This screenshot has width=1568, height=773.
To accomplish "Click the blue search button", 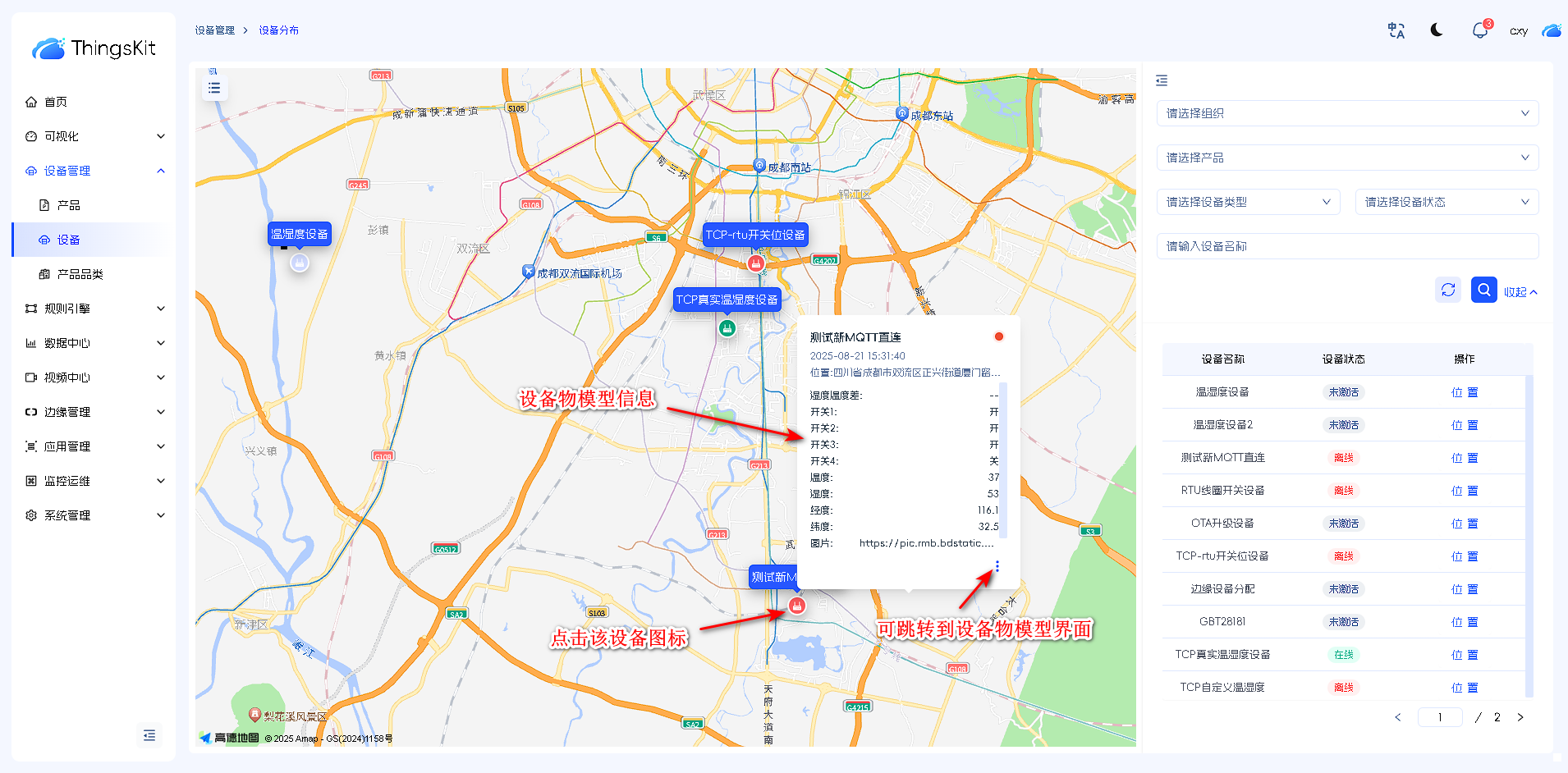I will click(1483, 290).
